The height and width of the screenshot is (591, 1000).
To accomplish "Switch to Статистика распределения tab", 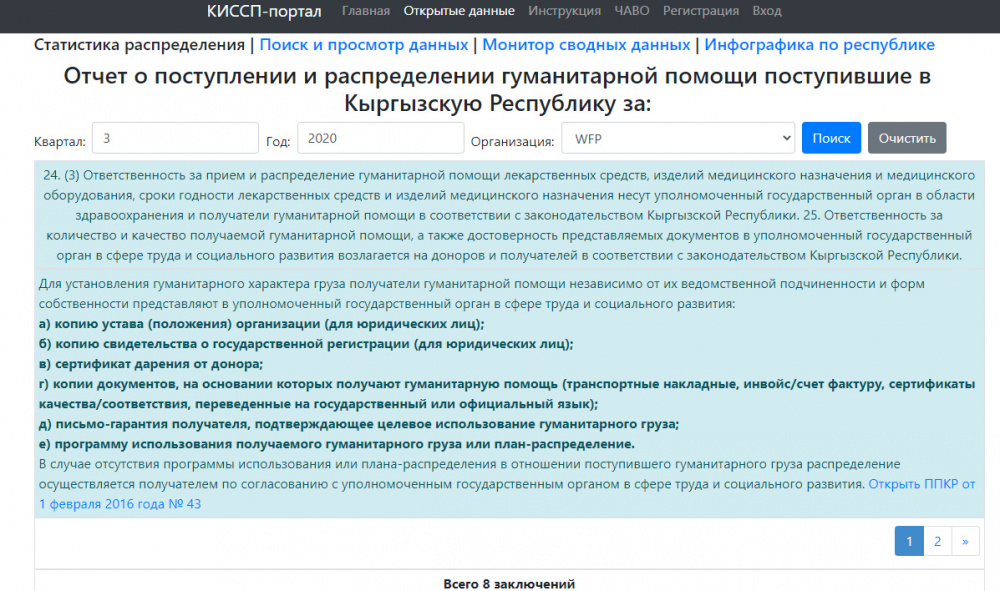I will (x=139, y=45).
